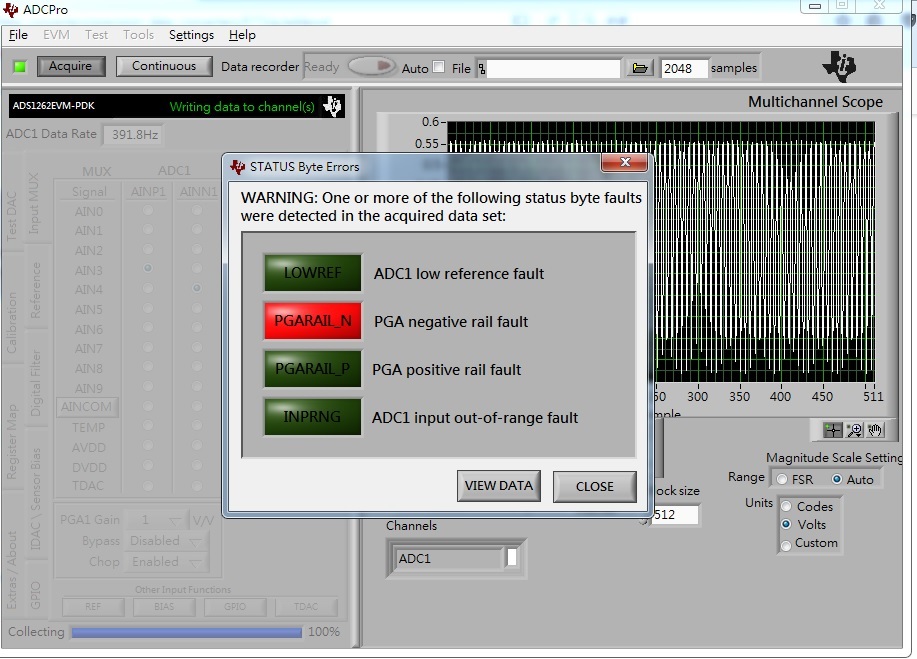
Task: Click the GPIO input function button
Action: tap(235, 606)
